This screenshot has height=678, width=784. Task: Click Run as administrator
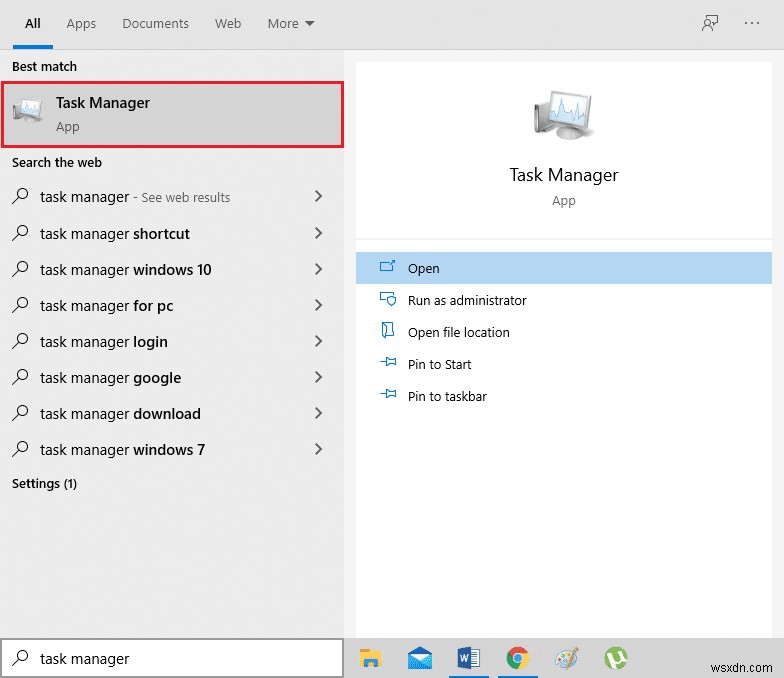coord(466,300)
